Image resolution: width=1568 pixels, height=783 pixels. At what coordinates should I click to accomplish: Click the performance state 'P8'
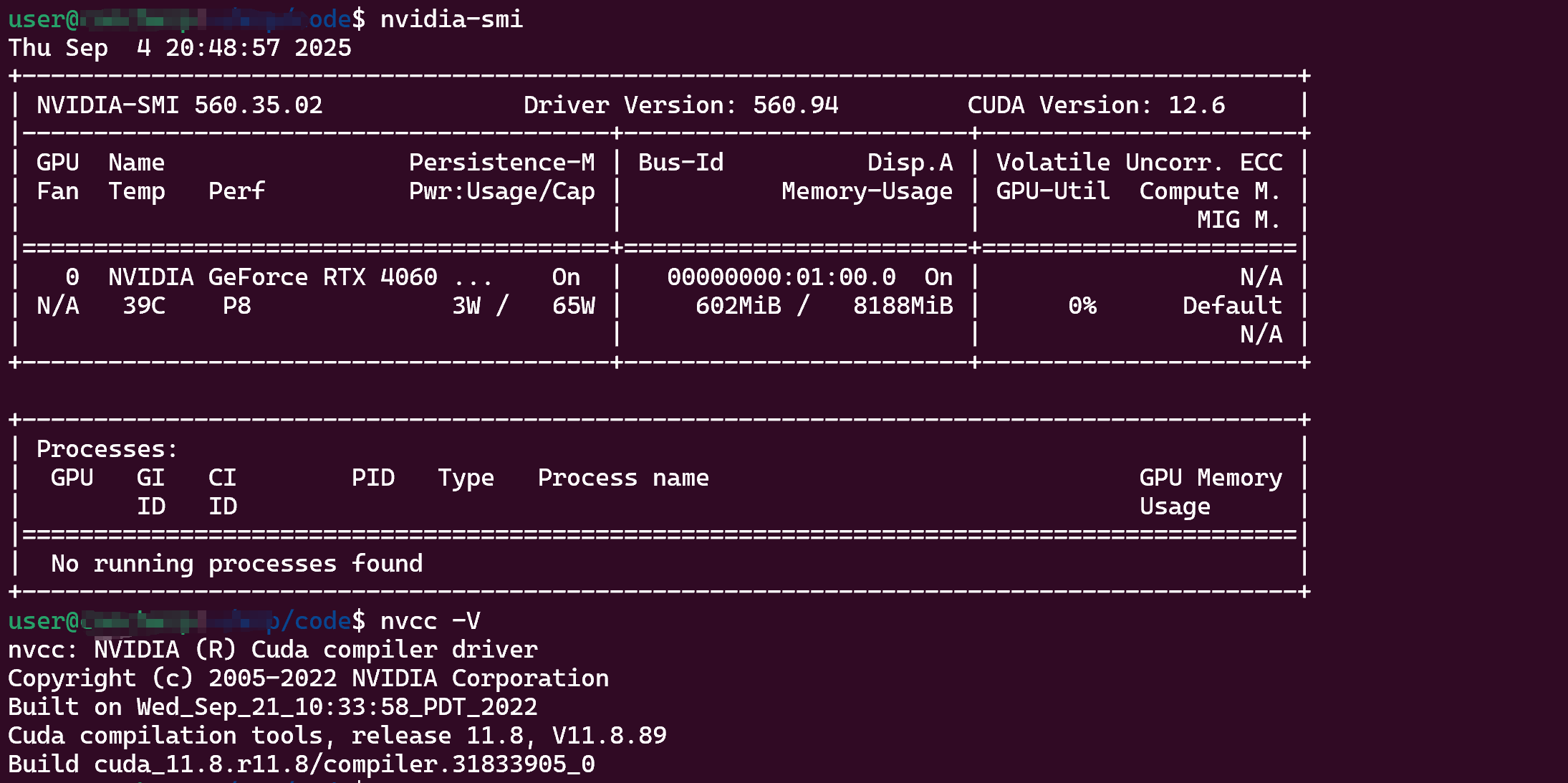point(237,306)
